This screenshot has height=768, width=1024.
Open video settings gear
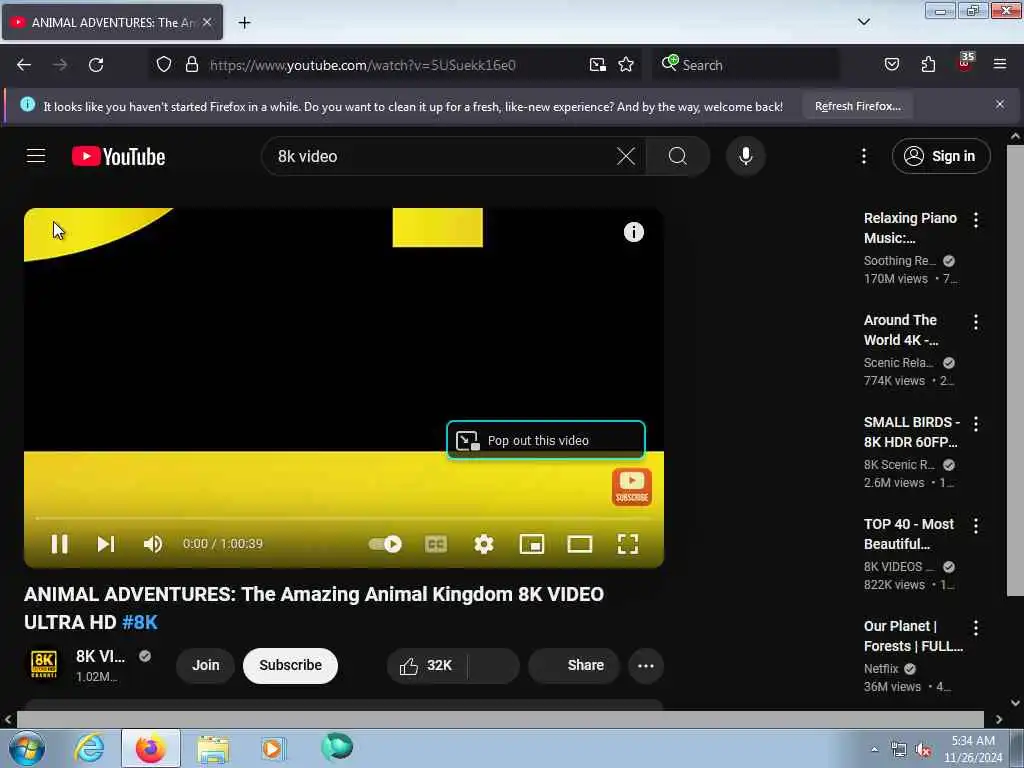click(x=484, y=544)
